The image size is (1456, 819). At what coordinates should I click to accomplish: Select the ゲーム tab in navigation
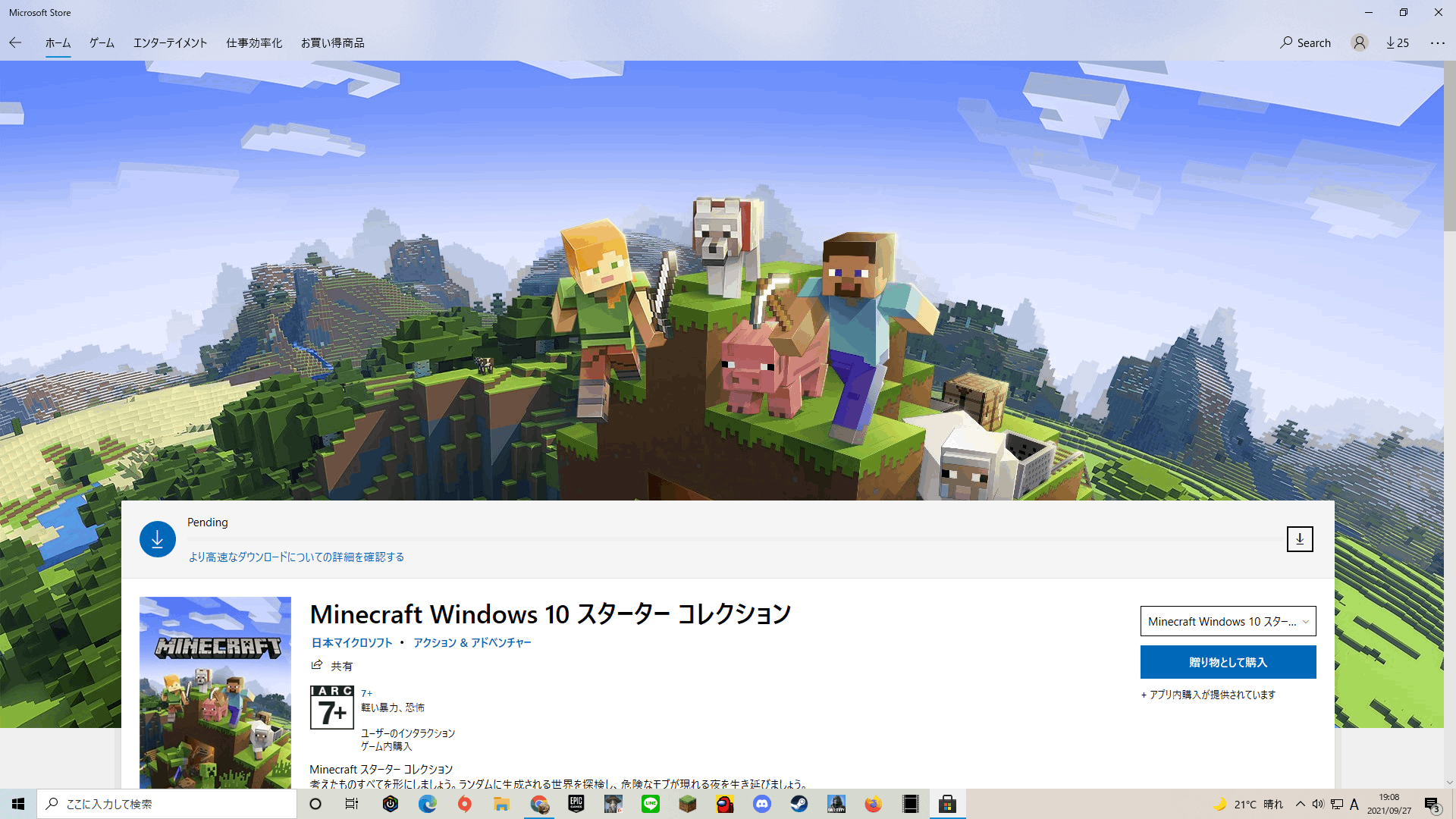point(102,42)
